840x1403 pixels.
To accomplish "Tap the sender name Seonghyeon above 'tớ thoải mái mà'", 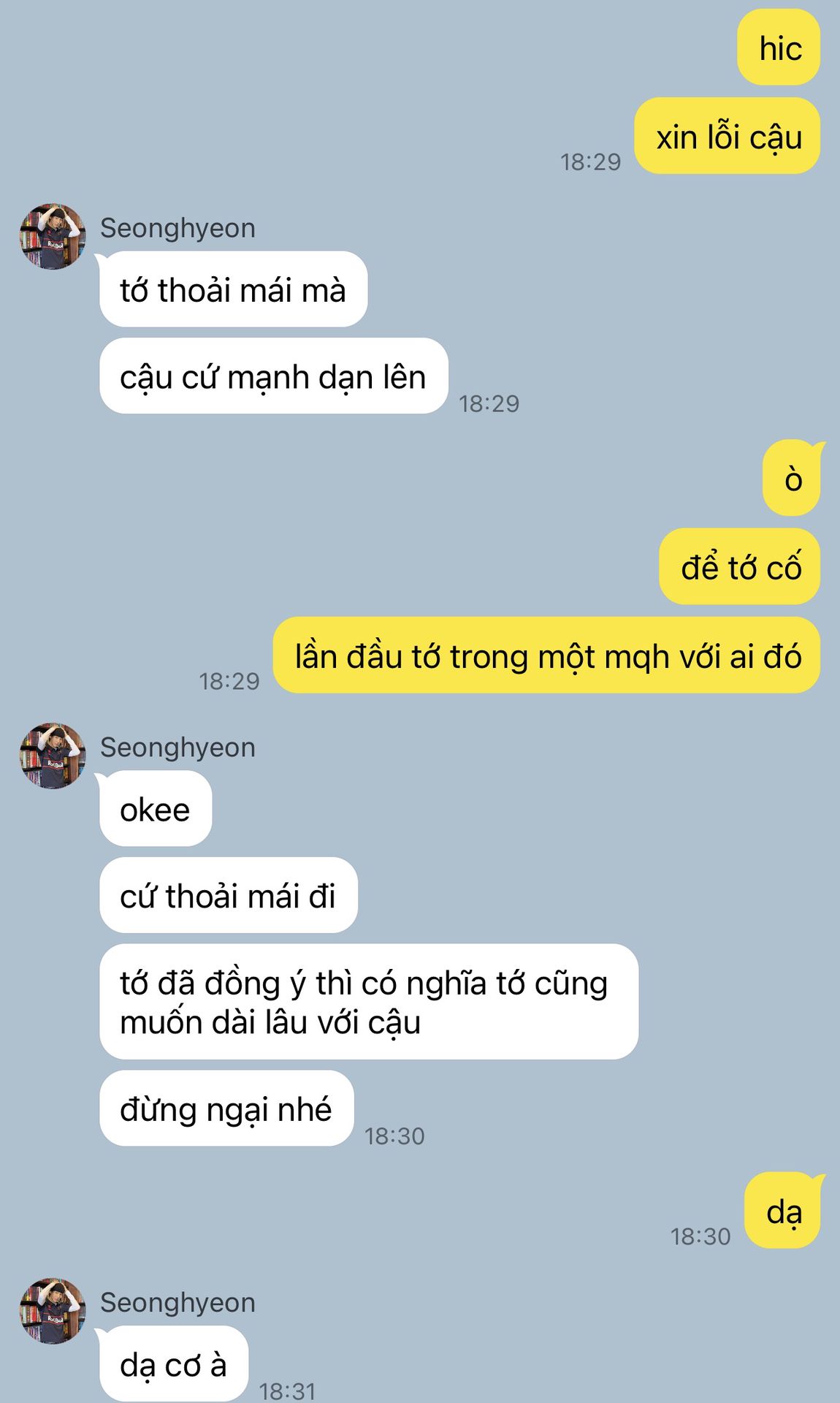I will [x=177, y=228].
